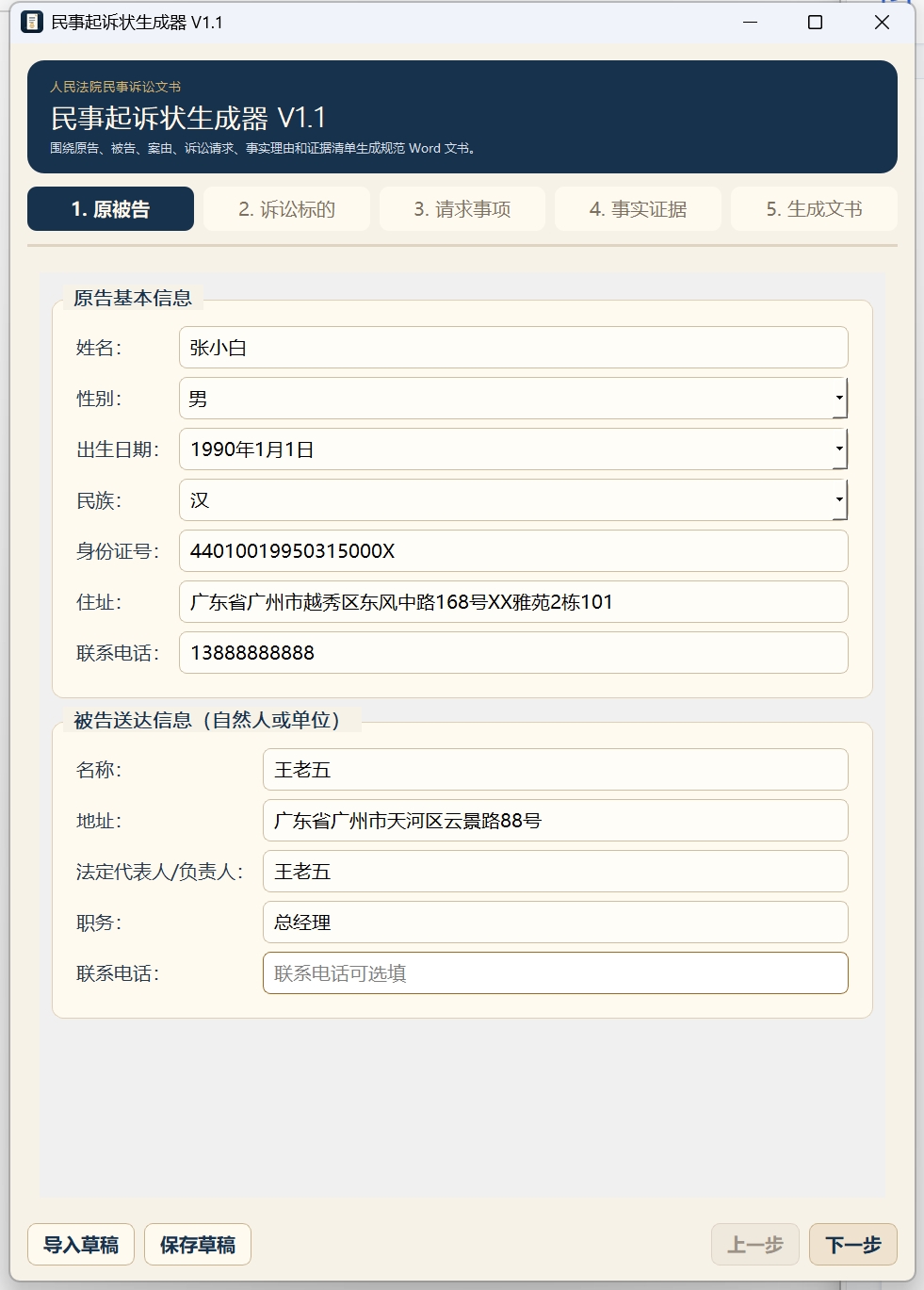Select the 4. 事实证据 tab
The height and width of the screenshot is (1290, 924).
click(638, 209)
